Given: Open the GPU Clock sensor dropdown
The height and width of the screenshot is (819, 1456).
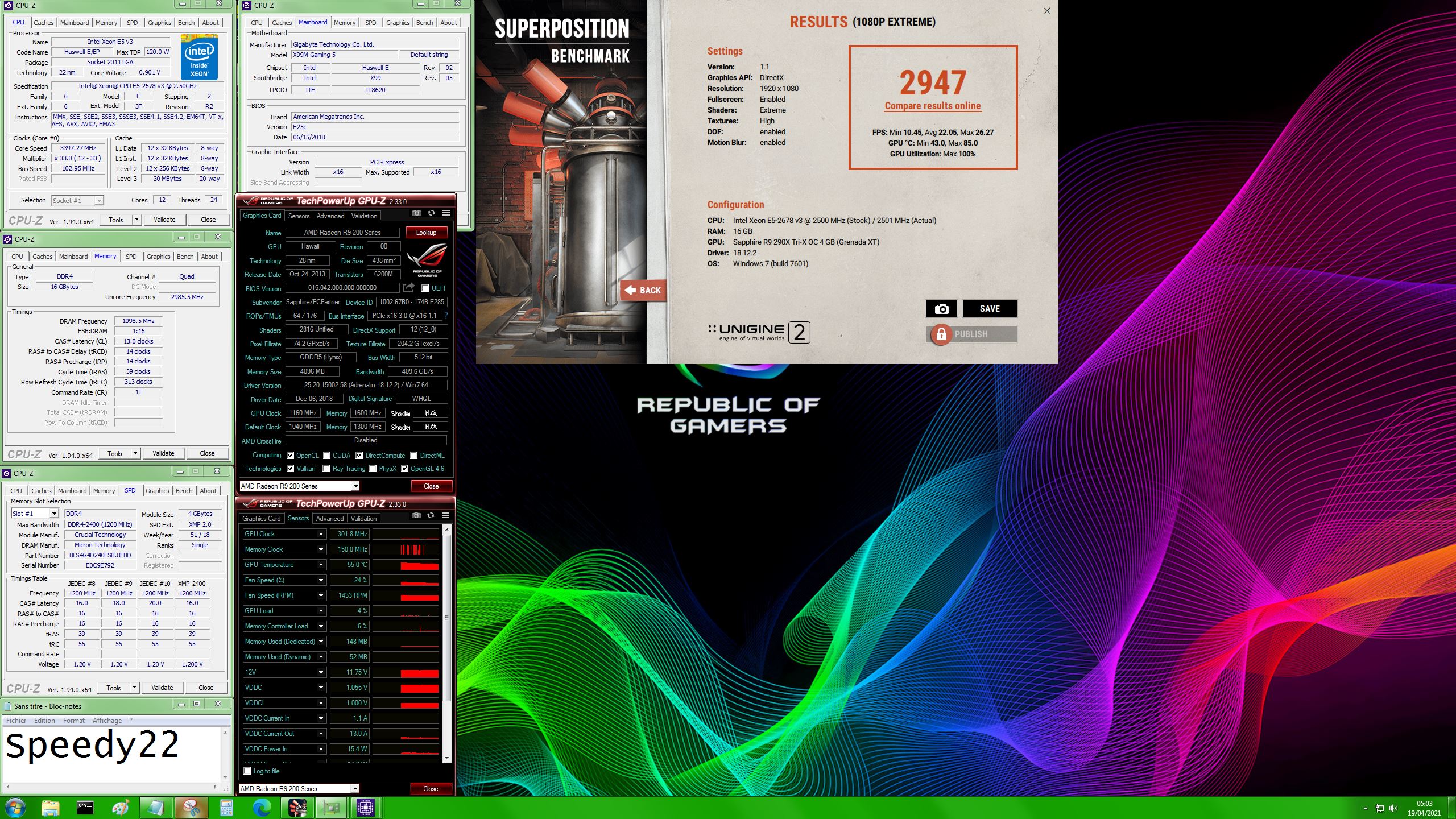Looking at the screenshot, I should click(321, 534).
